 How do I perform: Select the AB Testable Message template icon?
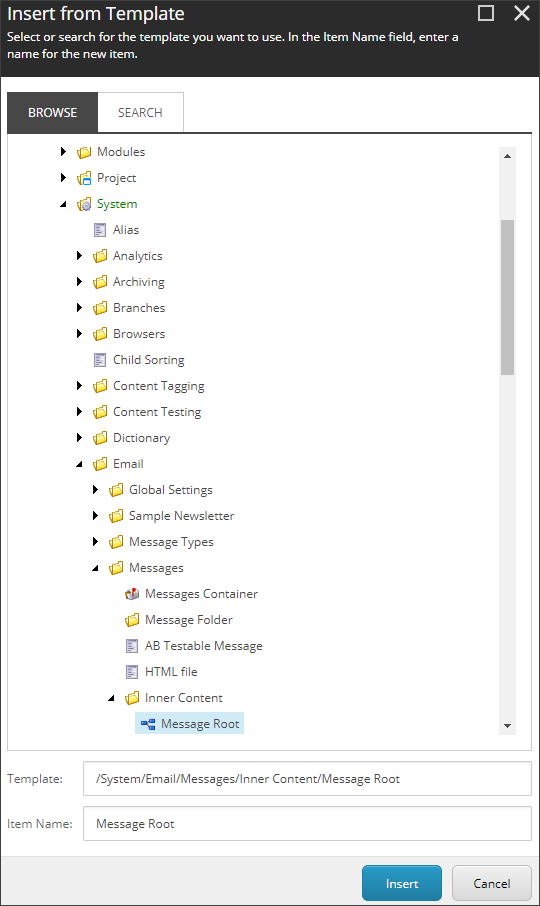pos(132,646)
